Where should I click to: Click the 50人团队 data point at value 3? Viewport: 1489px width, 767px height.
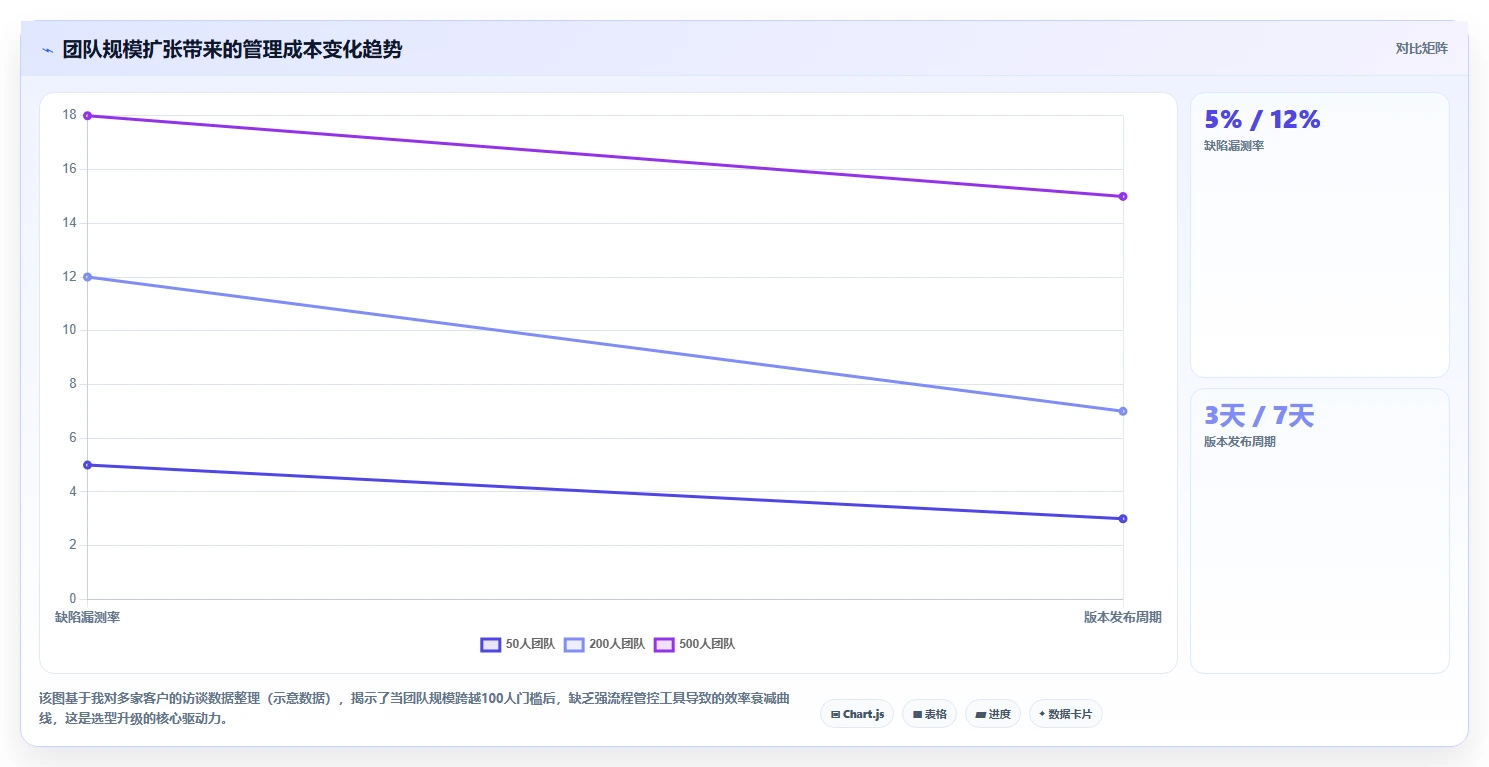[1123, 518]
